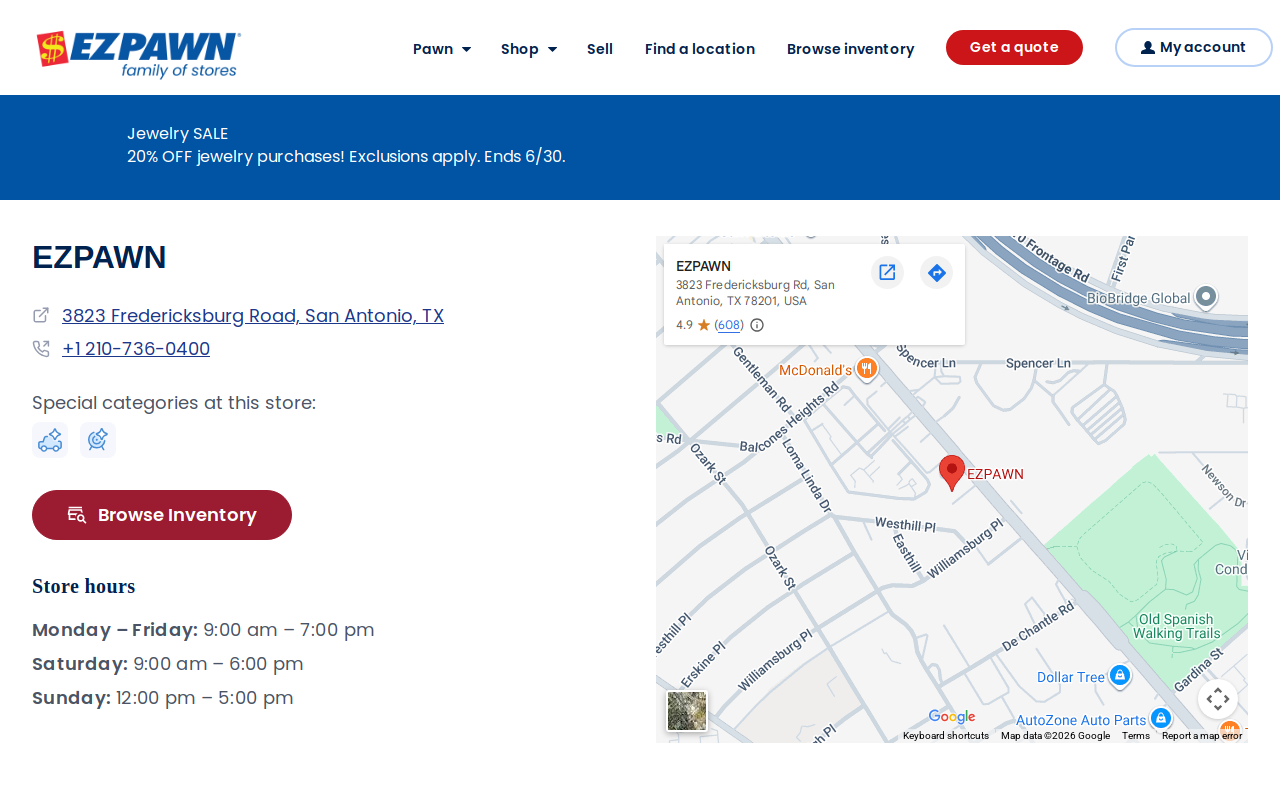Viewport: 1280px width, 800px height.
Task: Call the +1 210-736-0400 phone link
Action: click(136, 349)
